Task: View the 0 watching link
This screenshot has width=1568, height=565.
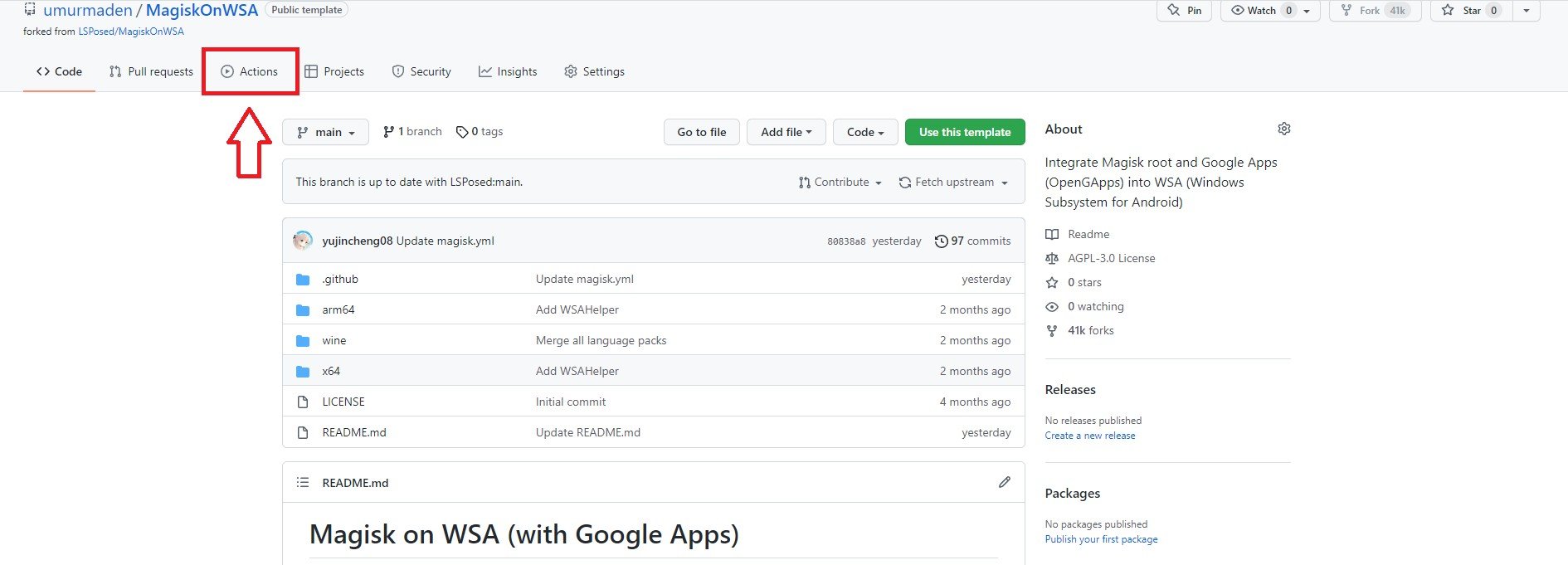Action: [x=1096, y=306]
